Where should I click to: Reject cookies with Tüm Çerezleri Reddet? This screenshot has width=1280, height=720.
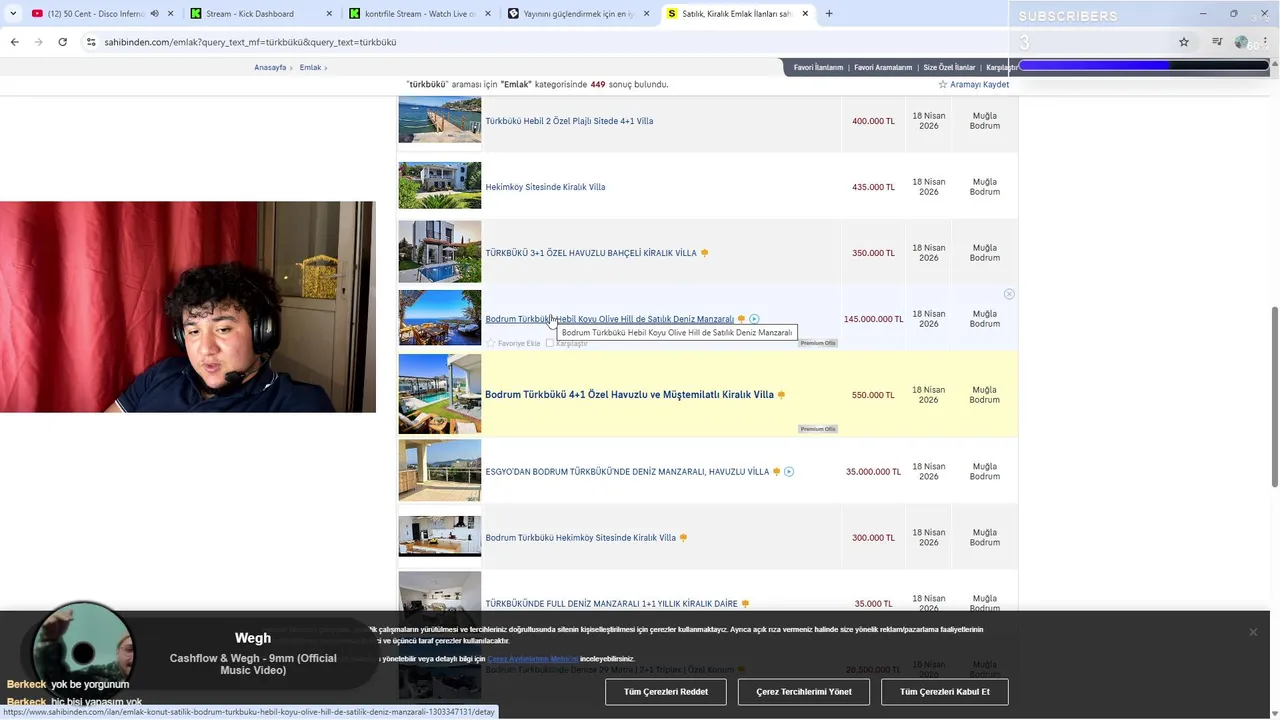(666, 692)
